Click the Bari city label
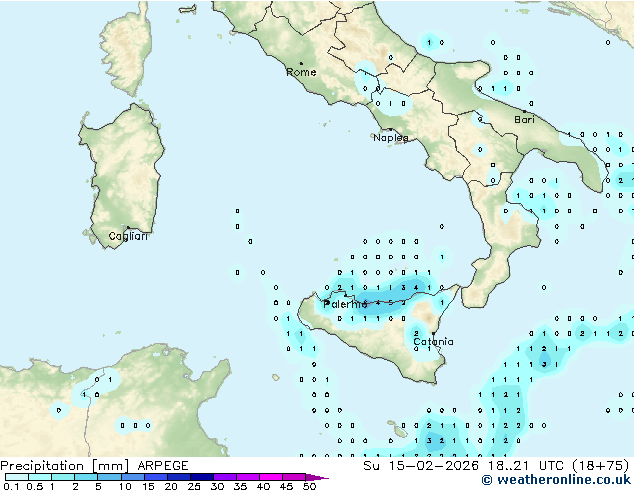 (524, 119)
